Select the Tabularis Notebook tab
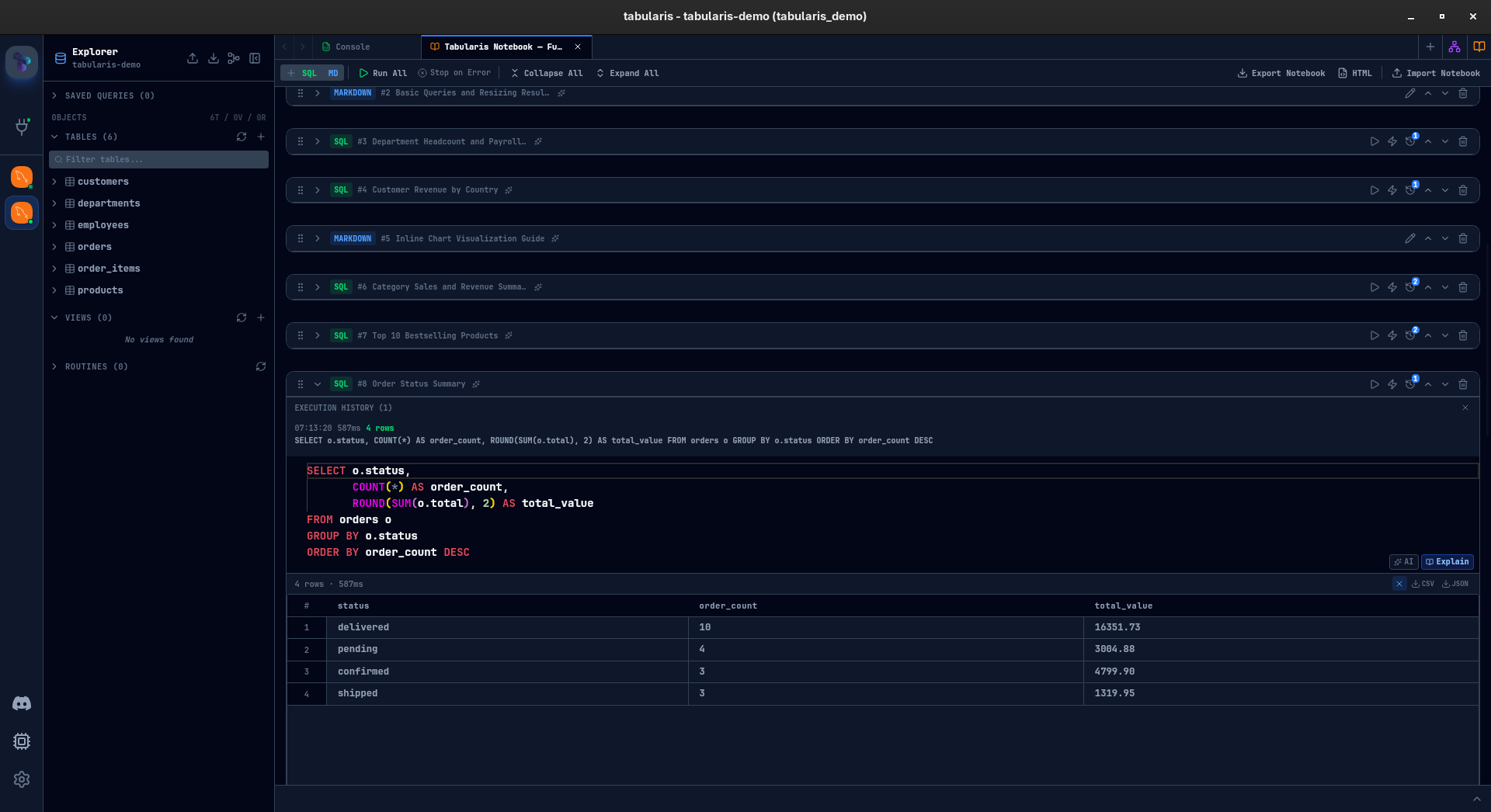Screen dimensions: 1491x812 pos(501,47)
